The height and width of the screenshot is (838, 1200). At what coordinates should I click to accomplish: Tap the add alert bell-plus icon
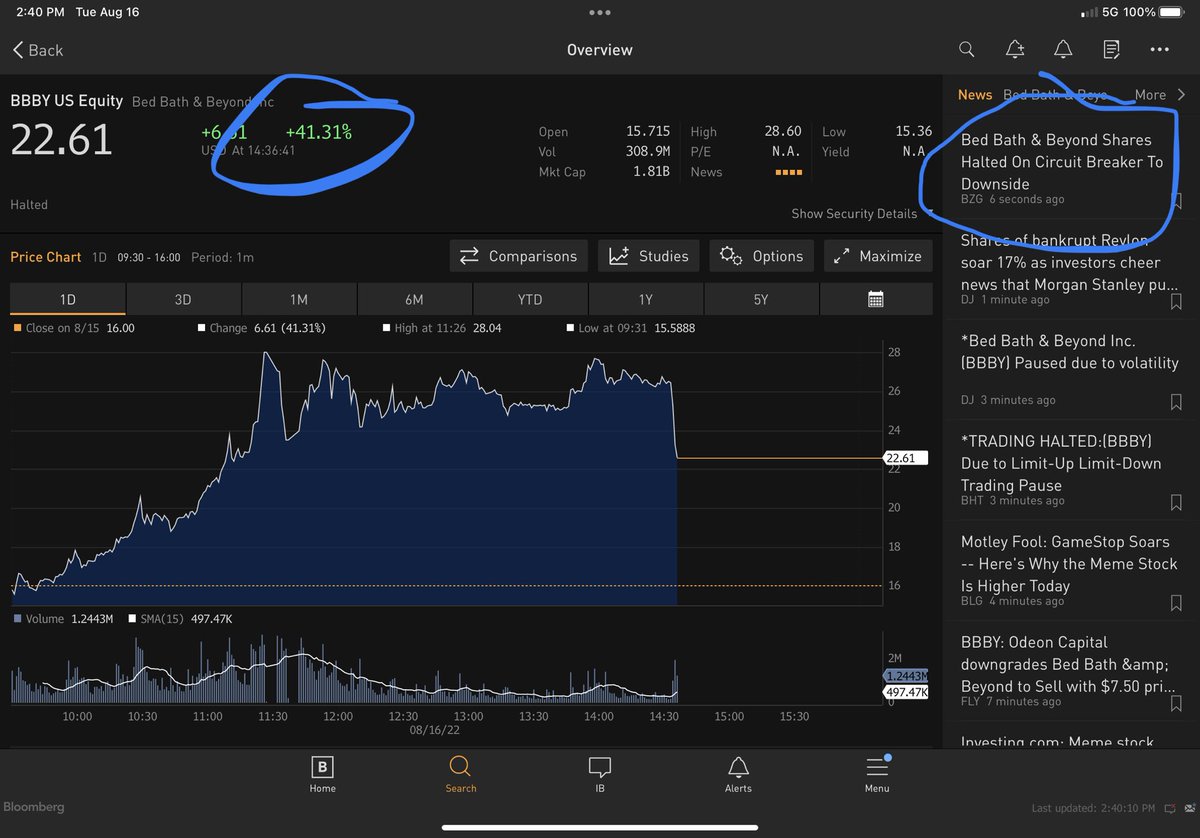(x=1014, y=49)
